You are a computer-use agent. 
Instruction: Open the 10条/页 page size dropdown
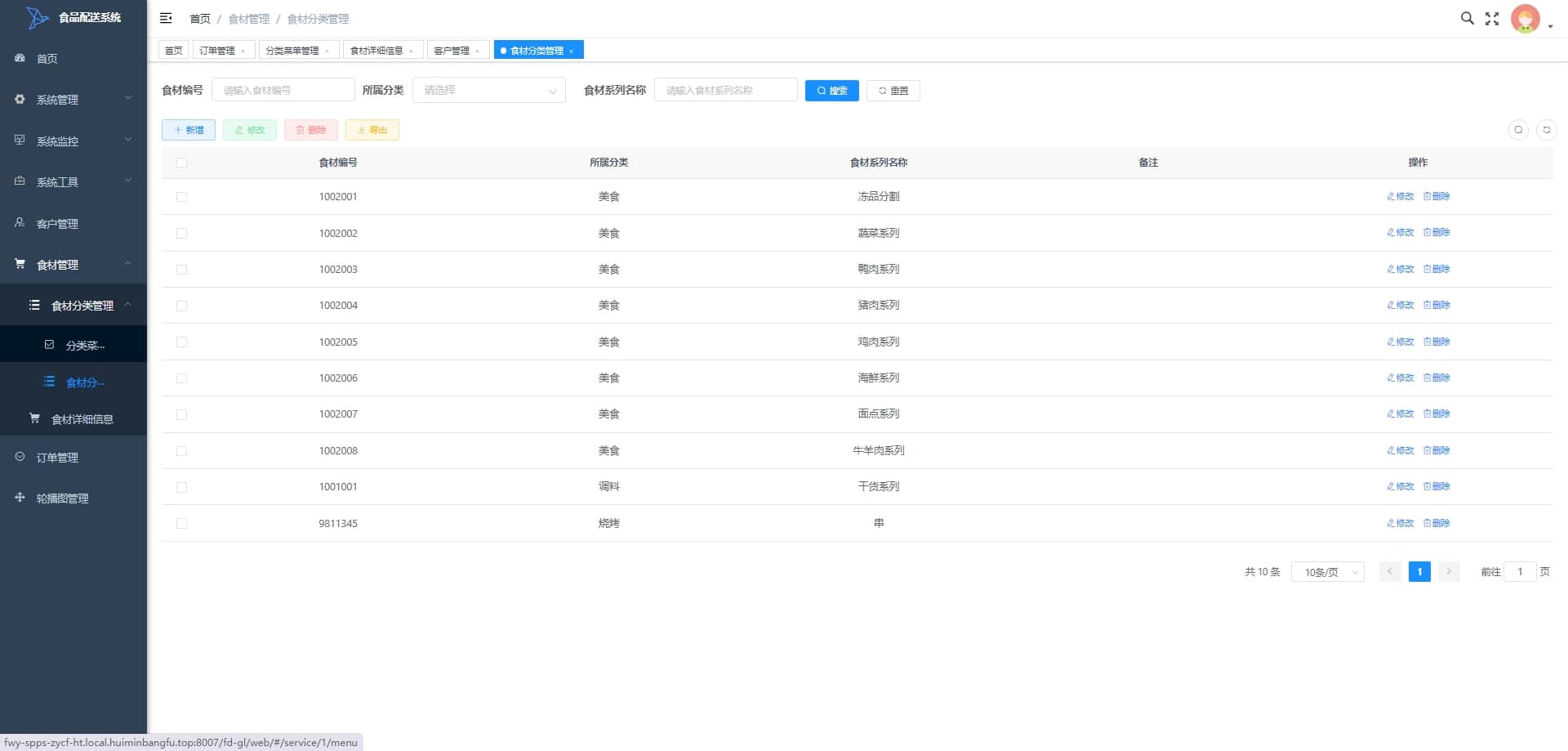(1328, 572)
